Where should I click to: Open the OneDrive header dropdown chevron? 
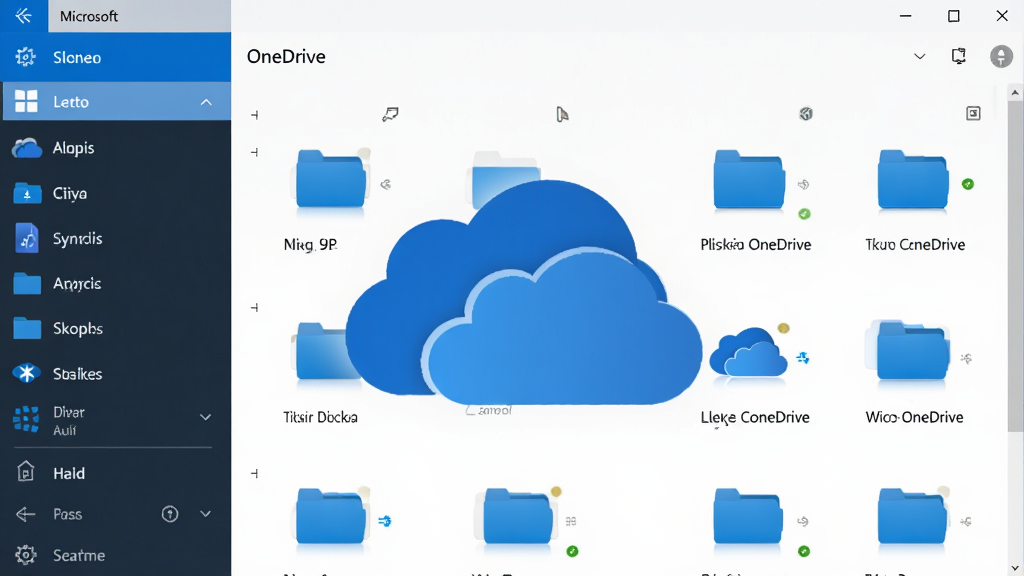[x=920, y=56]
